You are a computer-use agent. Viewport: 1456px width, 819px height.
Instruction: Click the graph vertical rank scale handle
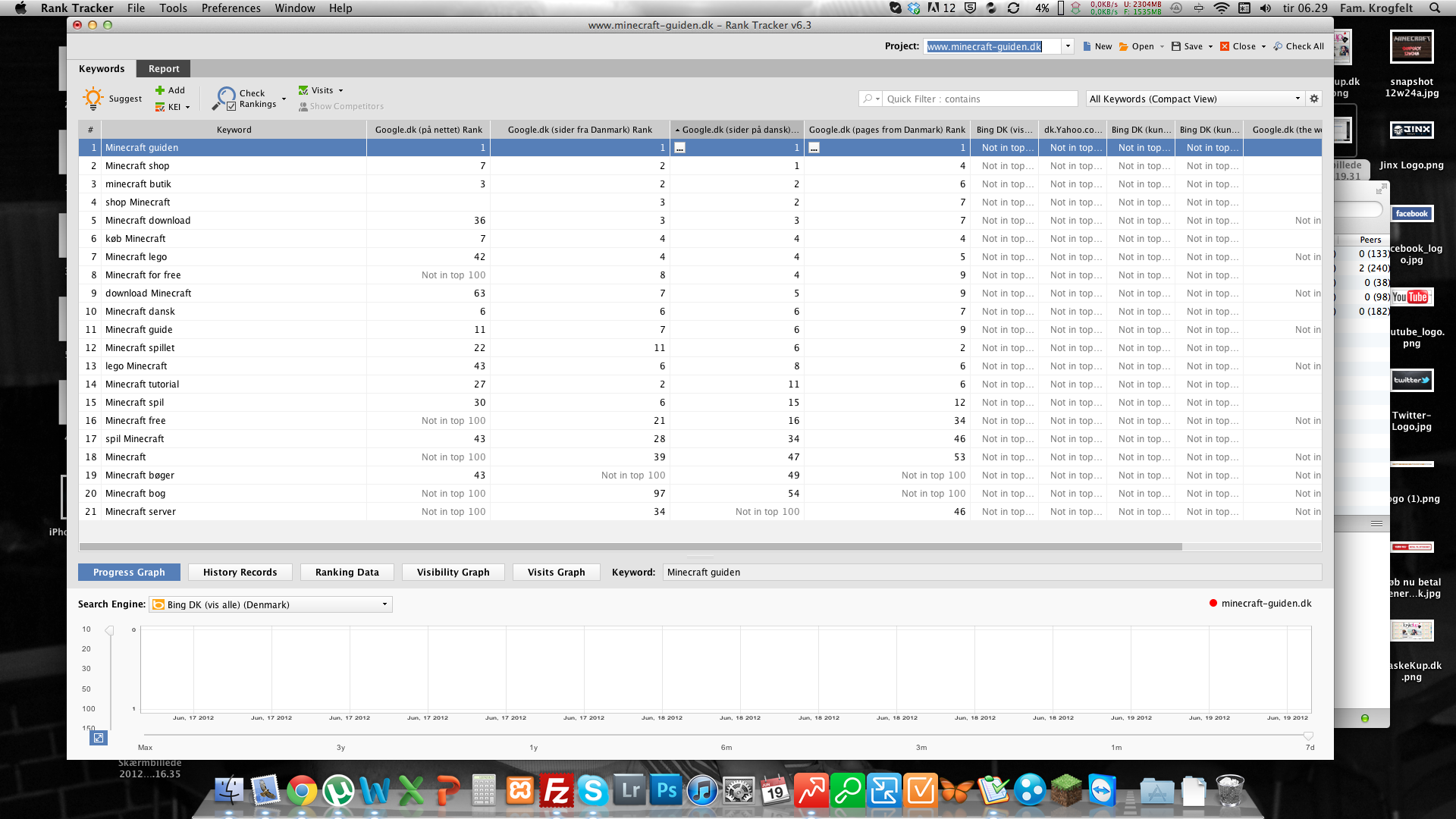click(x=109, y=631)
